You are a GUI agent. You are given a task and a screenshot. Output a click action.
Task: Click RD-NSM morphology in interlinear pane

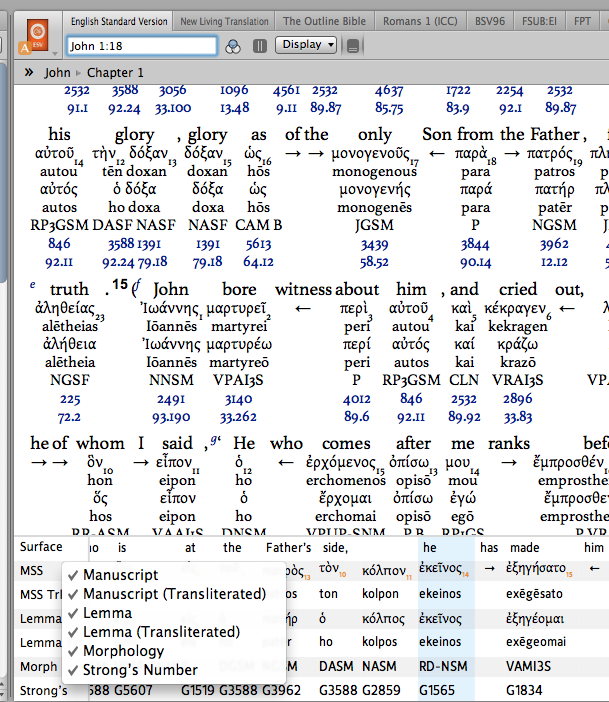(x=443, y=666)
